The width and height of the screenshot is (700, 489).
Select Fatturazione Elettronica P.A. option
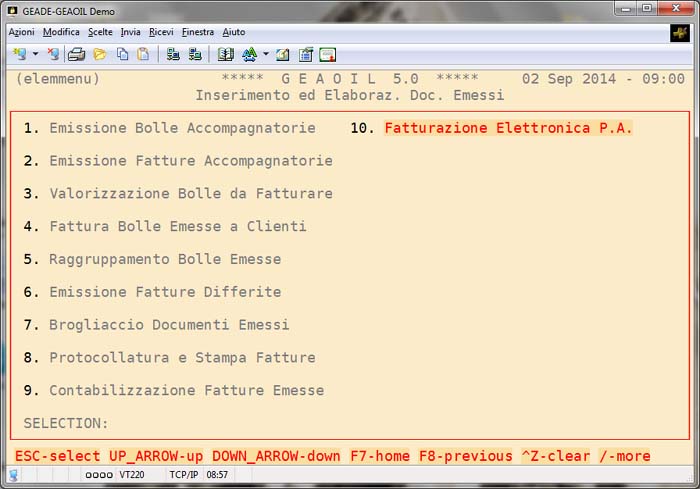pyautogui.click(x=508, y=128)
